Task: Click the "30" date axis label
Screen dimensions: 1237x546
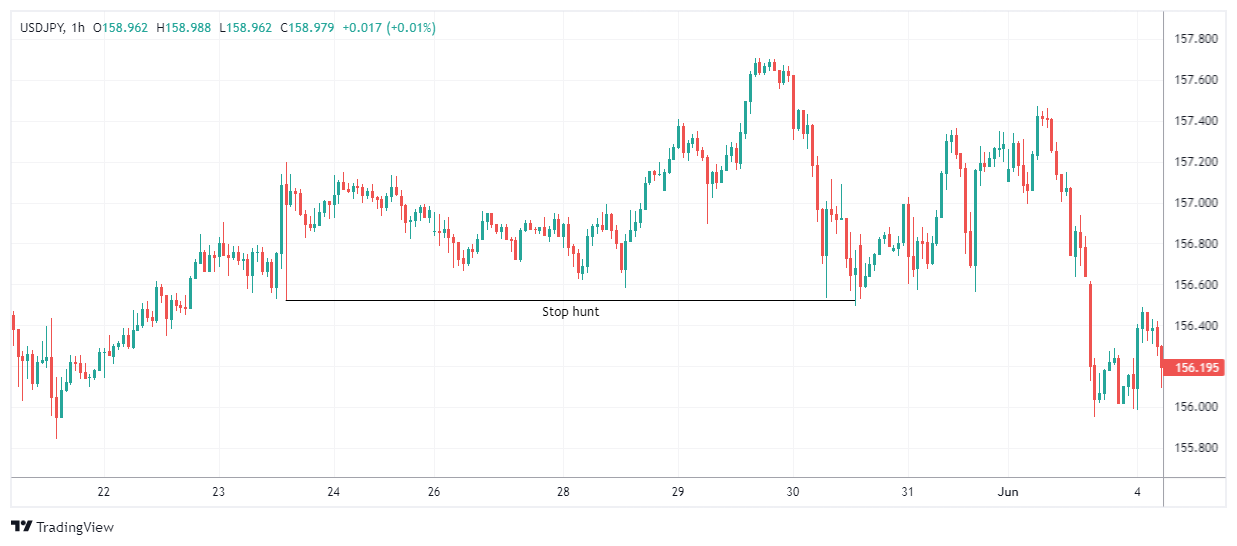Action: tap(793, 492)
